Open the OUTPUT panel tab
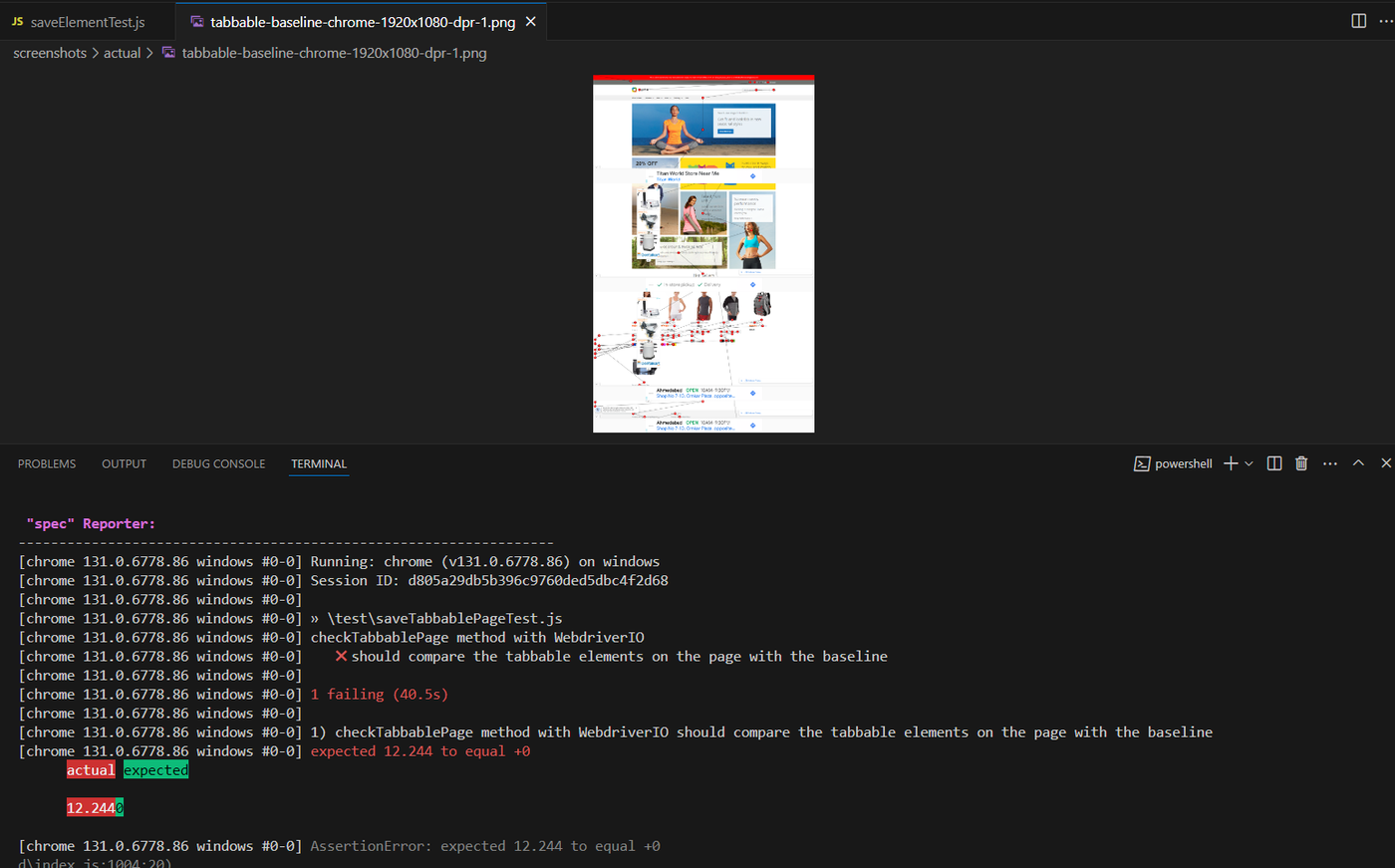This screenshot has height=868, width=1395. pyautogui.click(x=124, y=463)
